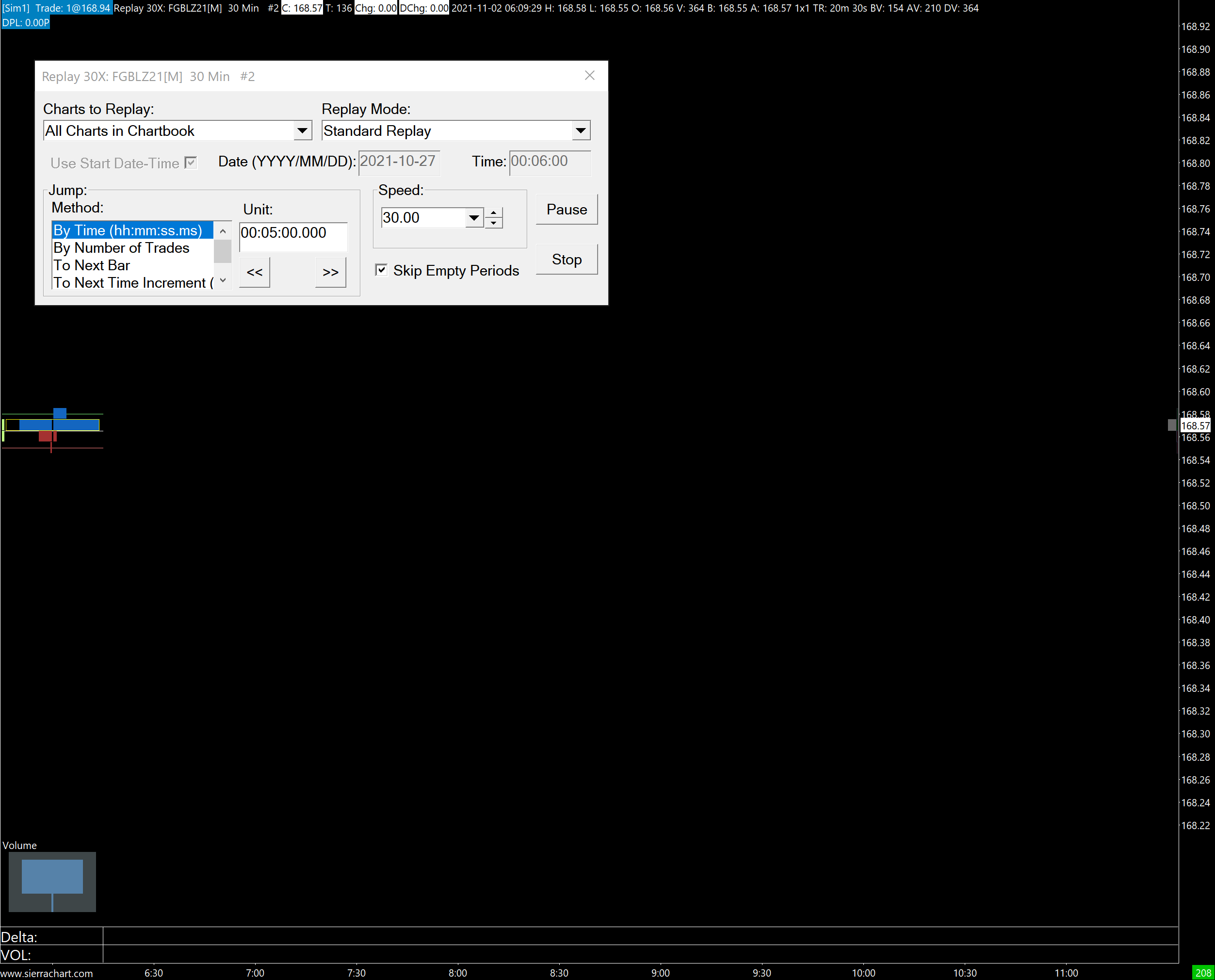Click the blue volume bar thumbnail

tap(52, 876)
